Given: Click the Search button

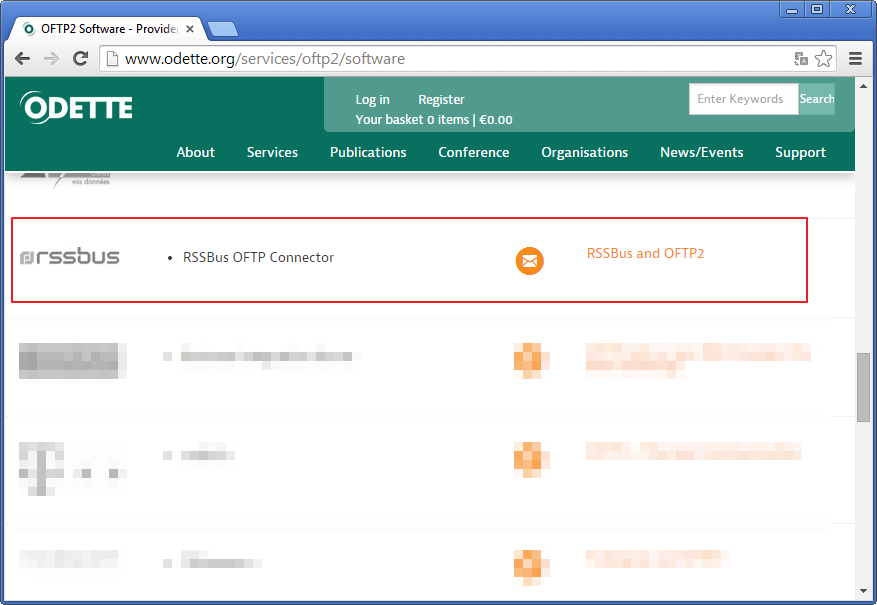Looking at the screenshot, I should tap(817, 99).
